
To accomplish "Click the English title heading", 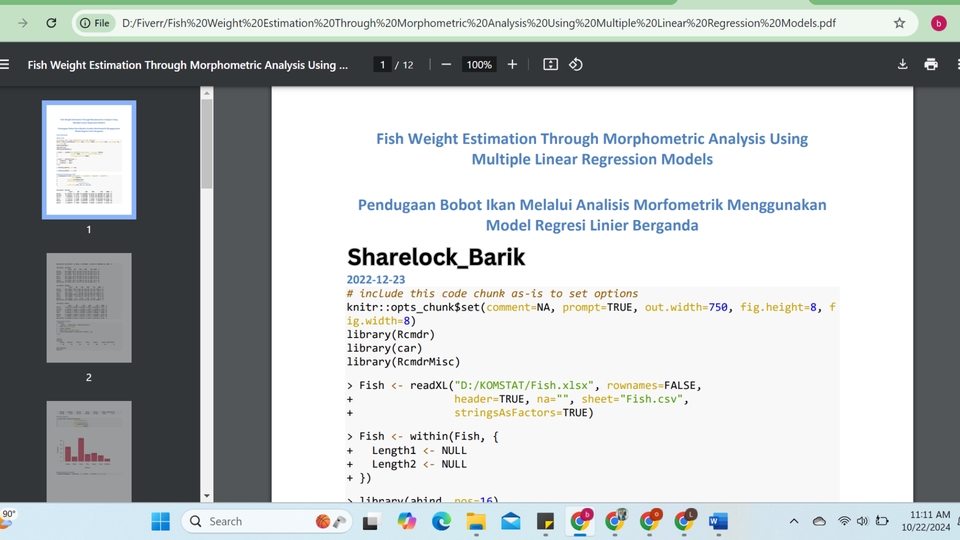I will click(x=592, y=149).
